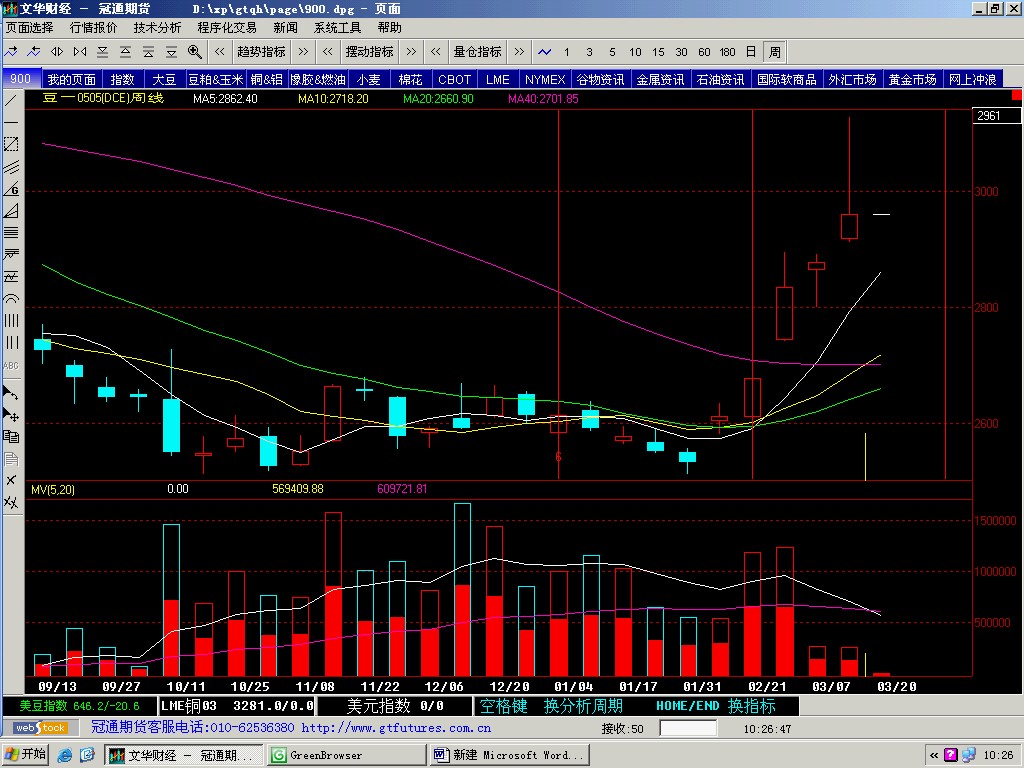Select the arc drawing tool
Screen dimensions: 1024x768
tap(11, 299)
